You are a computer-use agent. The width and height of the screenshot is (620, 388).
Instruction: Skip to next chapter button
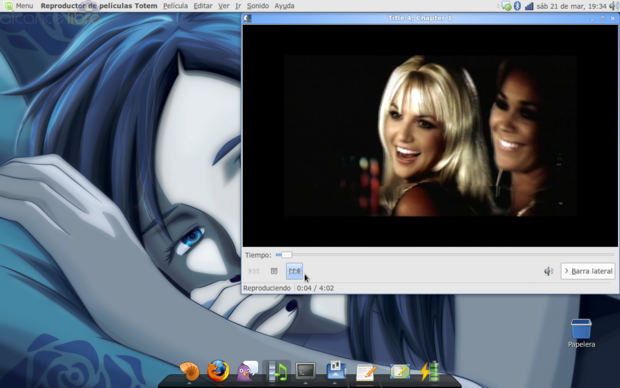point(294,271)
